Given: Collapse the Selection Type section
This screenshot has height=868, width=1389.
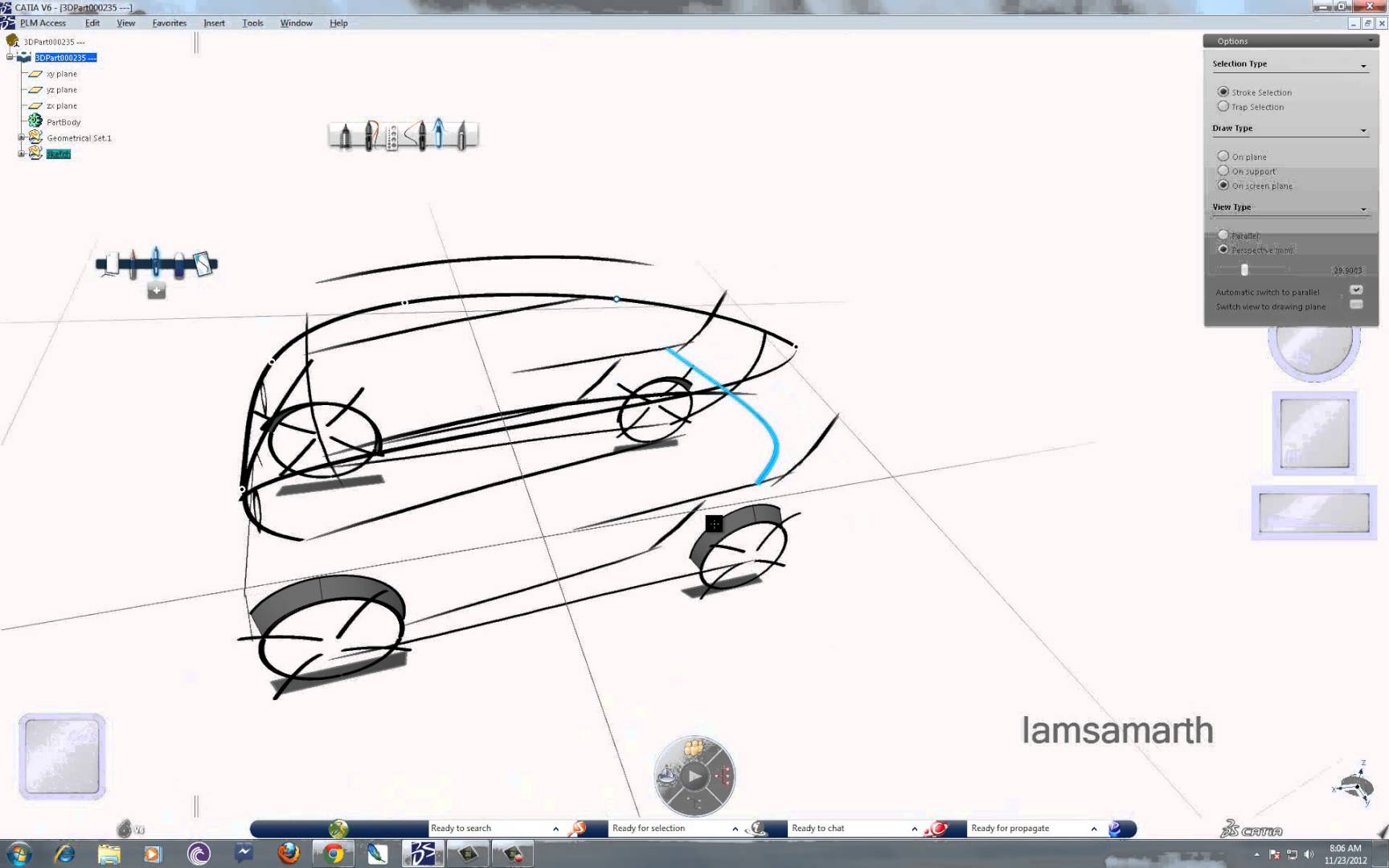Looking at the screenshot, I should point(1364,66).
